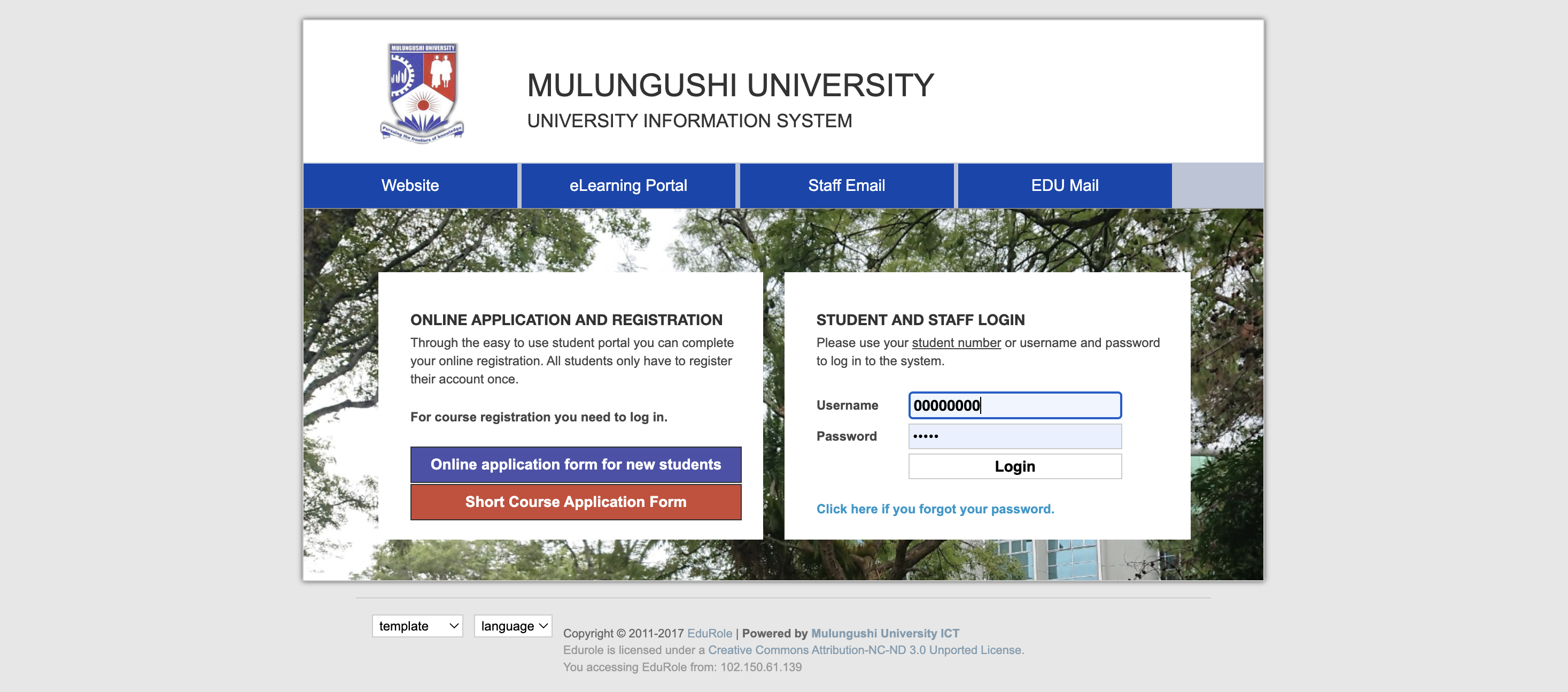Click the Mulungushi University crest logo
This screenshot has height=692, width=1568.
(422, 93)
